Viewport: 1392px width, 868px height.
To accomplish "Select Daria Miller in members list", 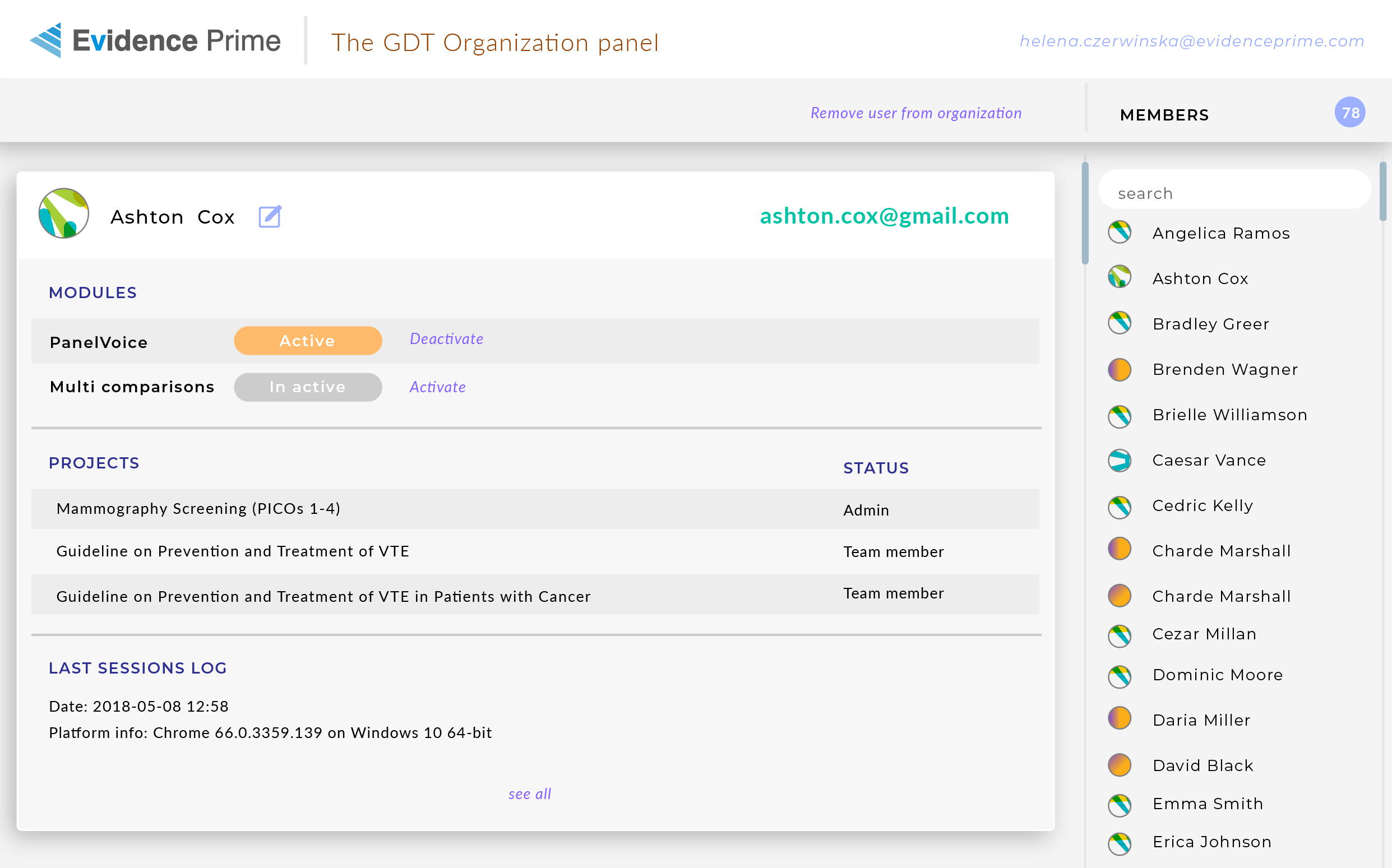I will click(x=1201, y=720).
